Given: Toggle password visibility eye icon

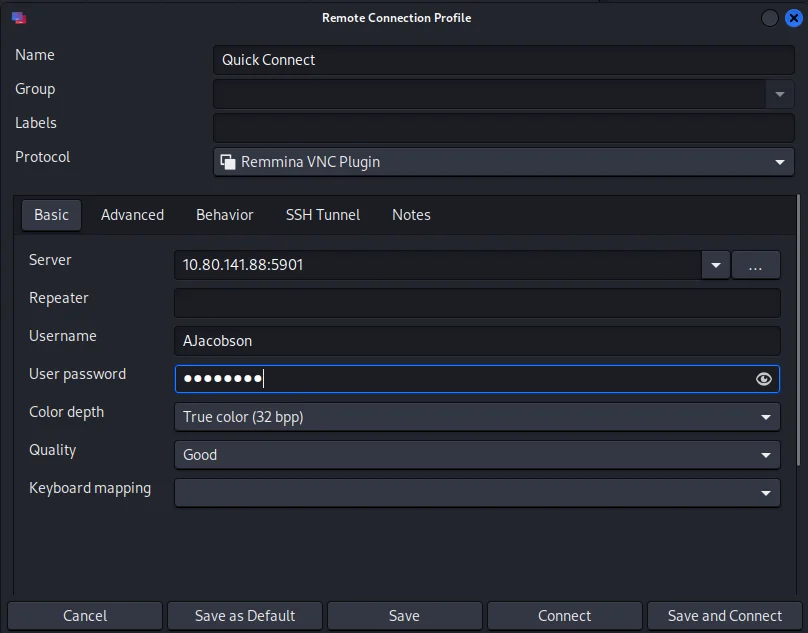Looking at the screenshot, I should coord(764,379).
